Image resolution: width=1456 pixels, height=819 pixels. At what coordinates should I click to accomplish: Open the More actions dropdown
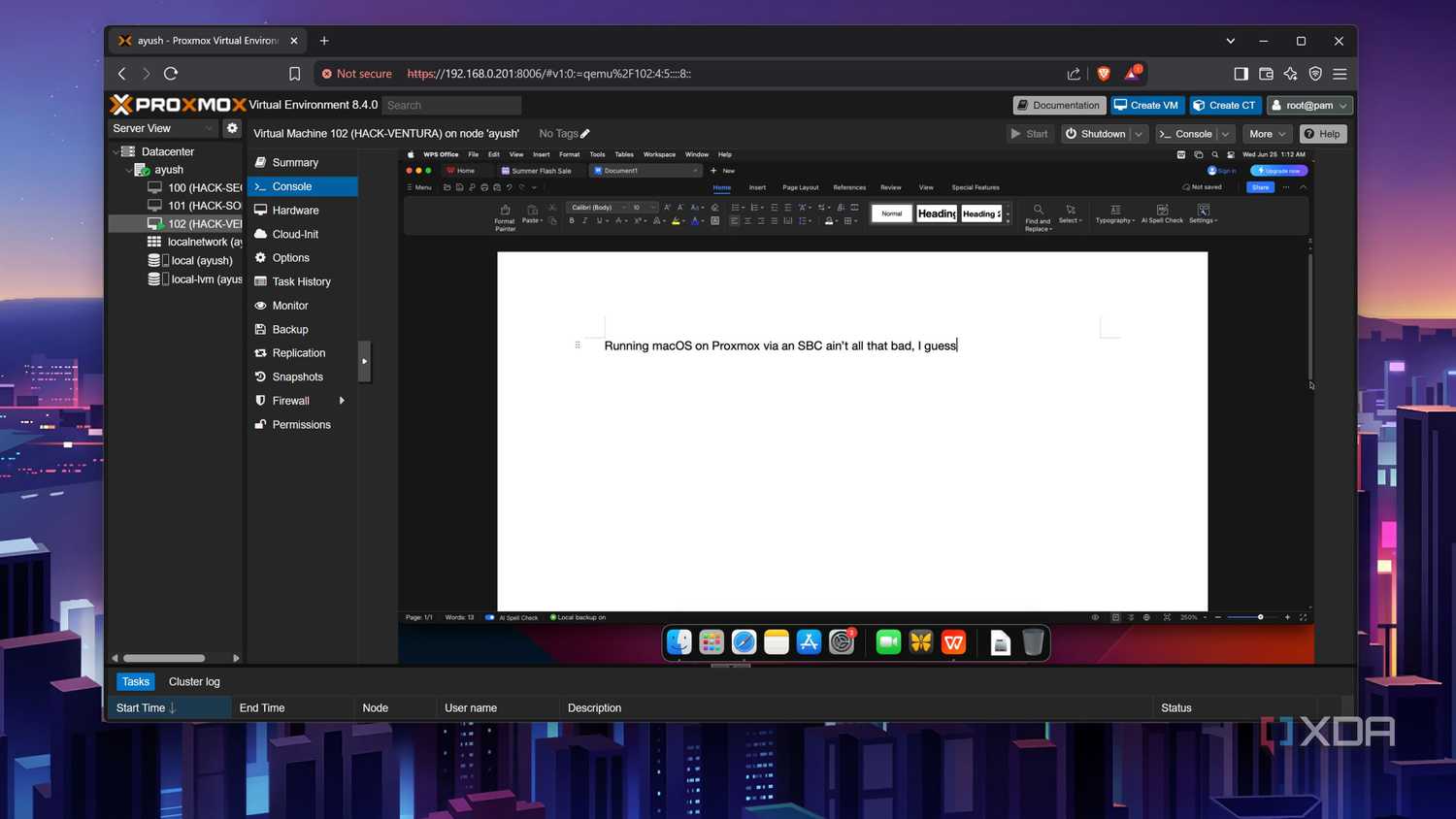pos(1267,134)
